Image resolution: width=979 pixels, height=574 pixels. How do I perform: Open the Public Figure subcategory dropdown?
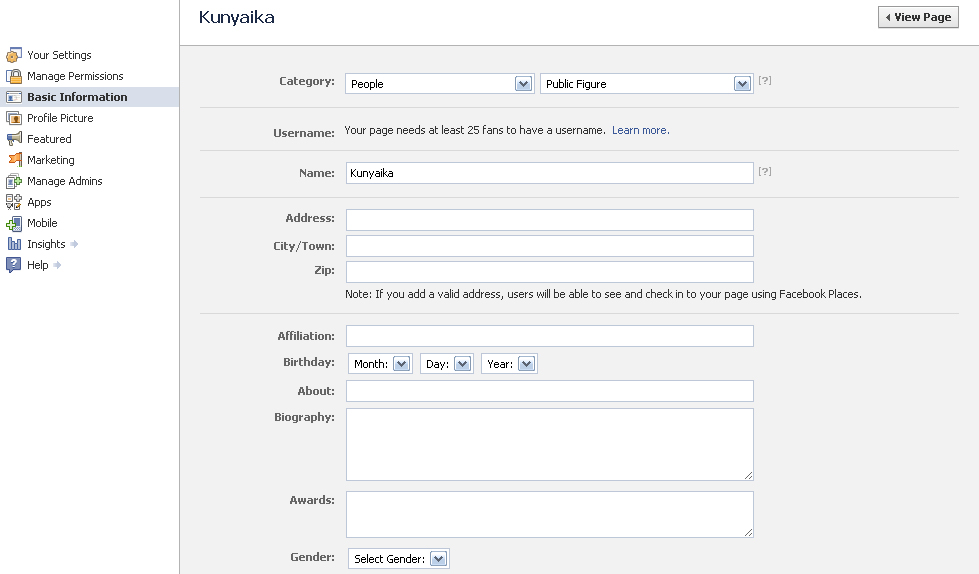[x=645, y=84]
